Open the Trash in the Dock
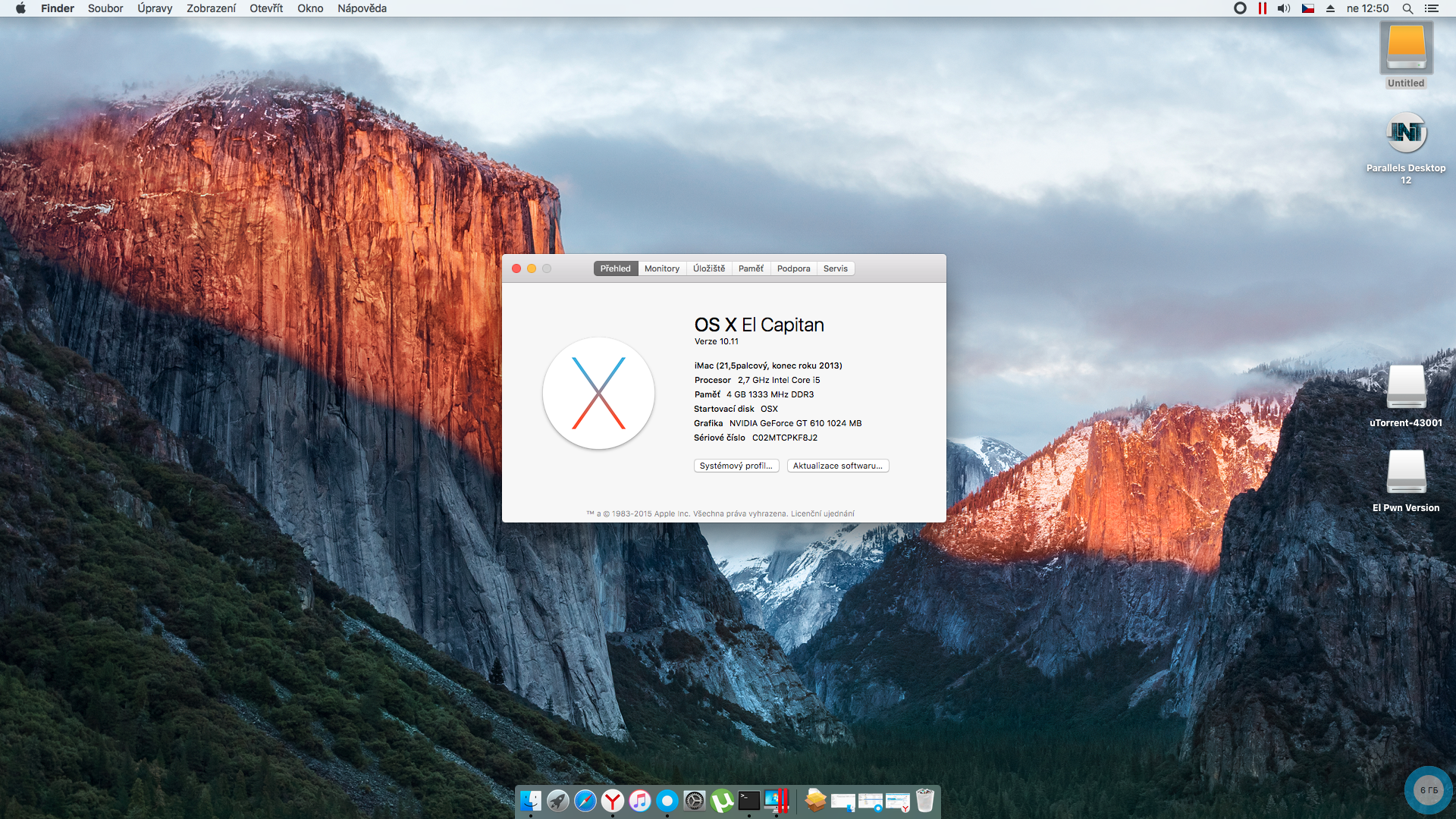Screen dimensions: 1456x819 [925, 801]
